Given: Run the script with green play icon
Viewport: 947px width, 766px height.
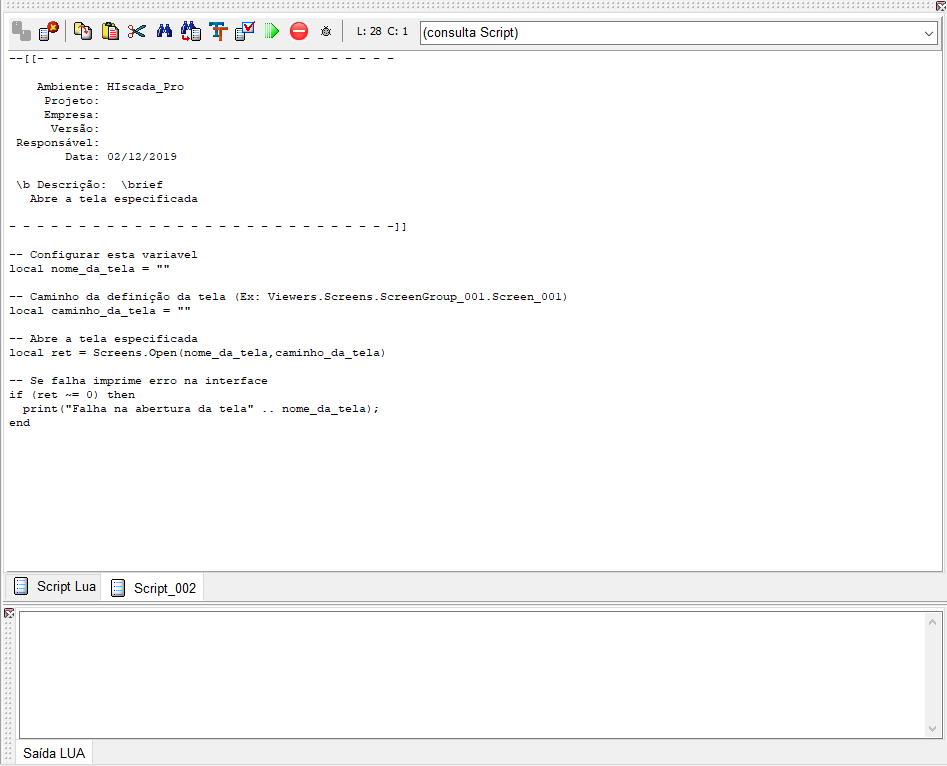Looking at the screenshot, I should [x=272, y=31].
